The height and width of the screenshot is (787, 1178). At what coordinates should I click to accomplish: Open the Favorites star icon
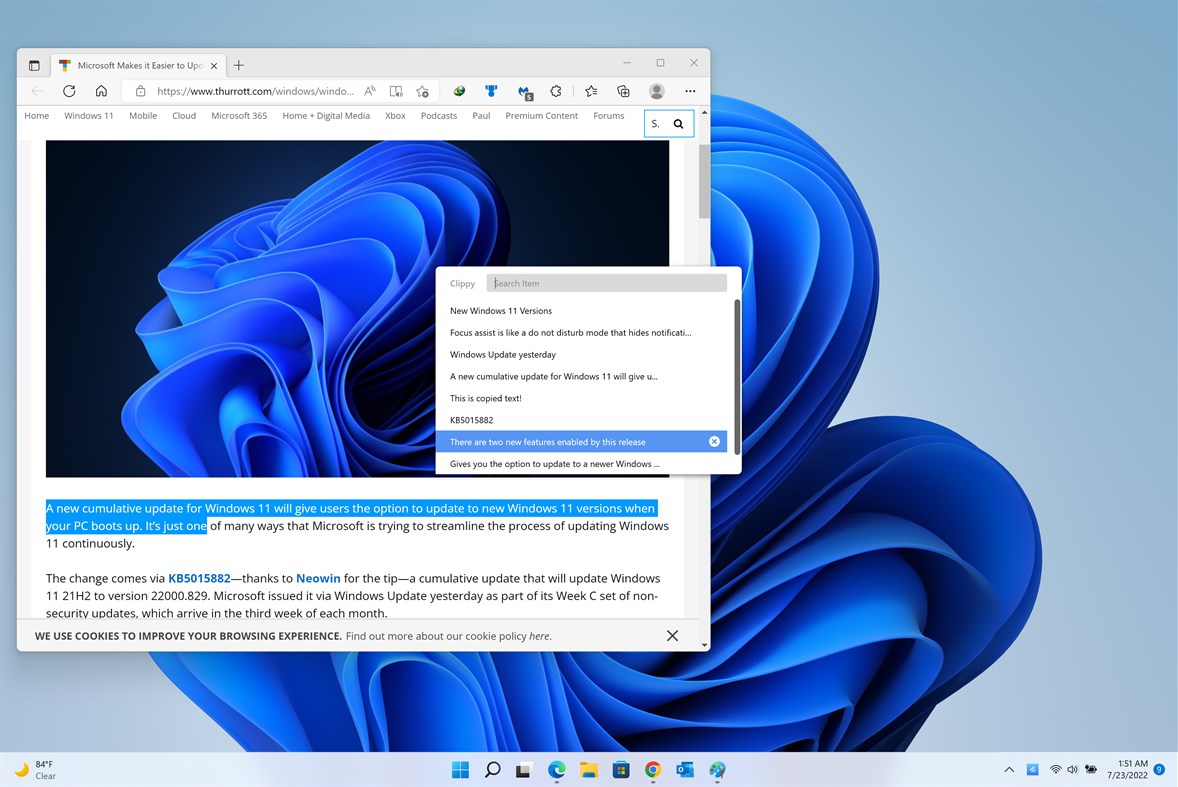point(589,90)
